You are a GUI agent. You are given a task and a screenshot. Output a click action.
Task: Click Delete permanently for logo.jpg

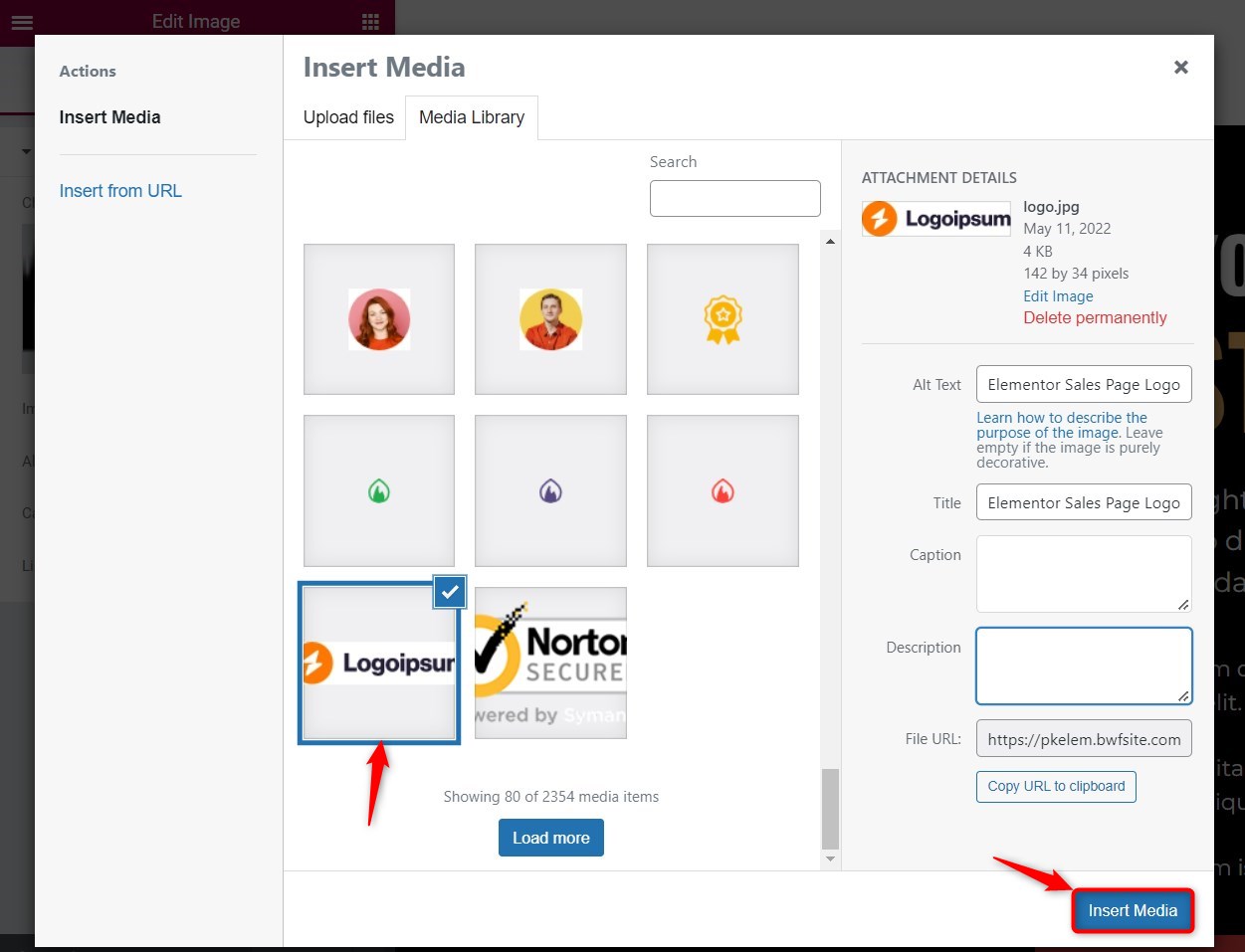point(1095,317)
